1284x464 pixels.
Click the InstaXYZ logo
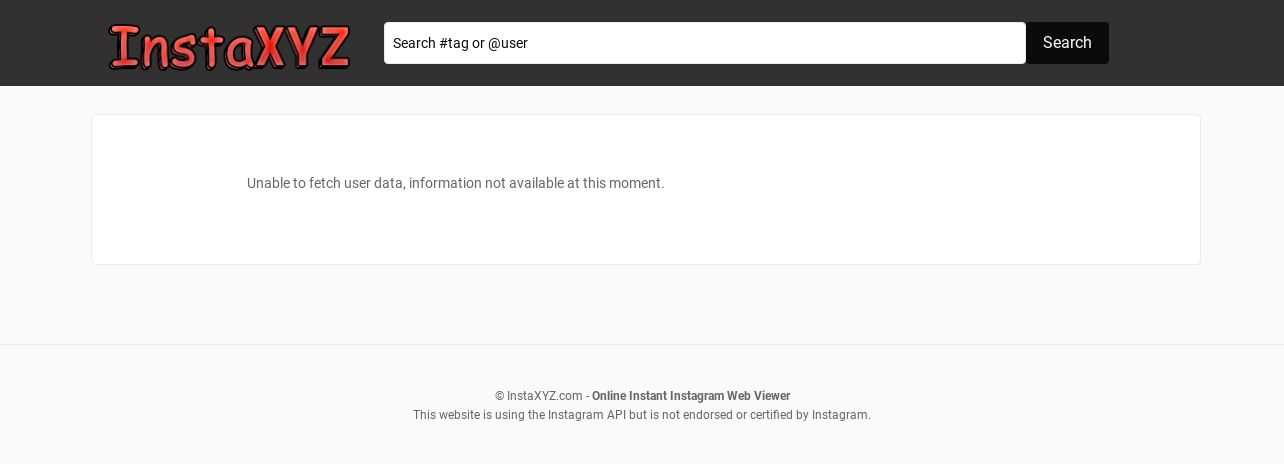(x=230, y=47)
